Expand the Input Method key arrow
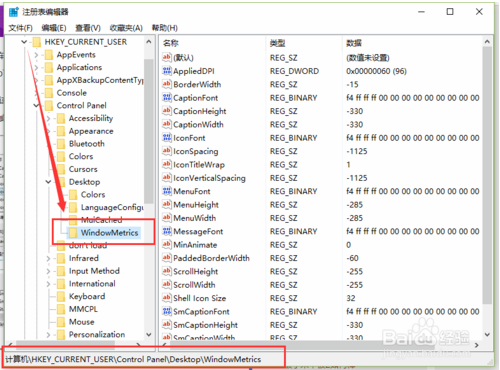Viewport: 500px width, 370px height. [48, 271]
